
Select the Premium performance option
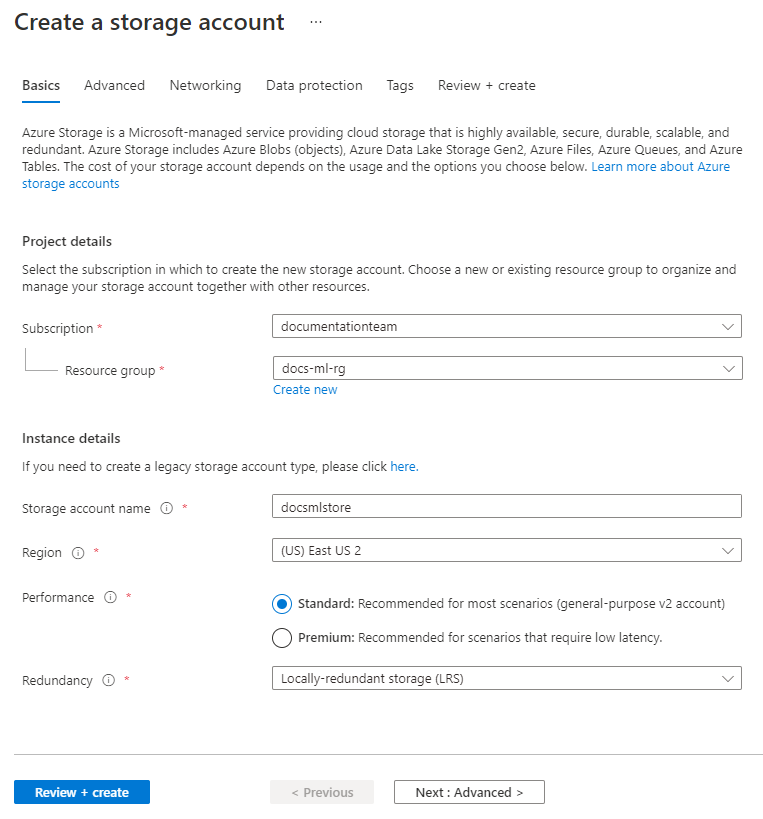coord(281,637)
